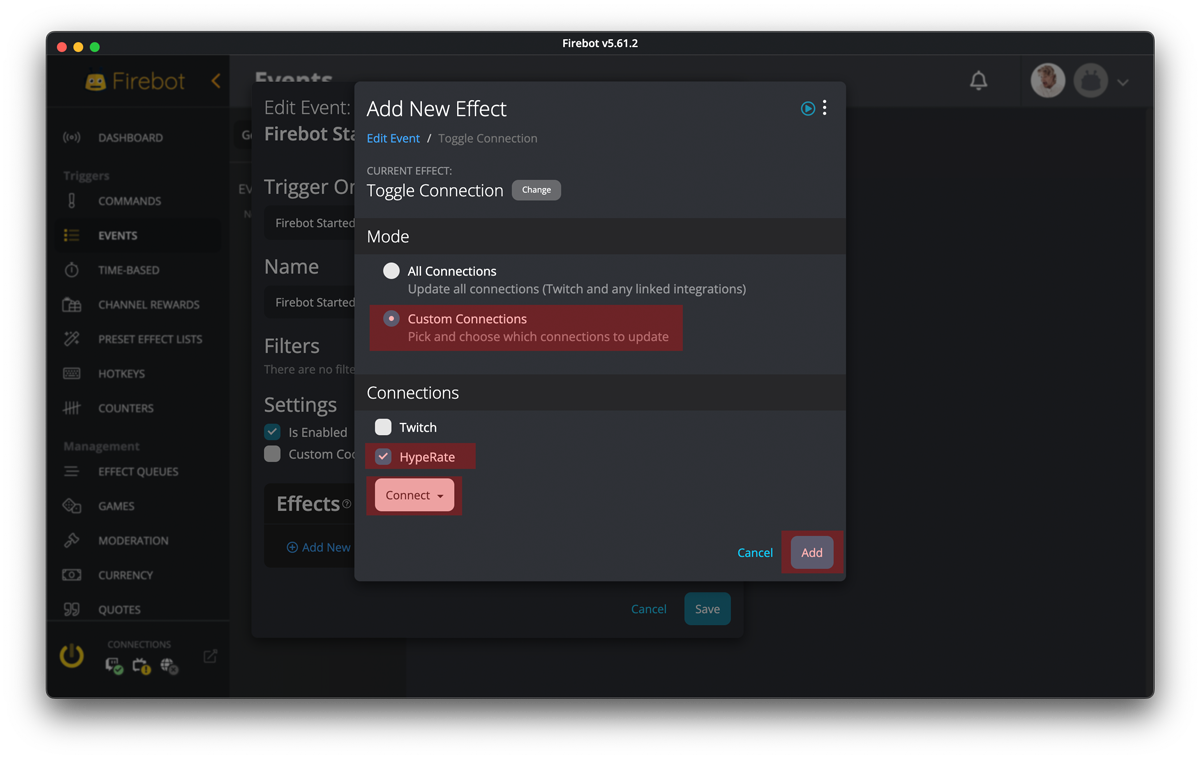Collapse the sidebar with the orange chevron
This screenshot has width=1200, height=759.
click(x=216, y=81)
